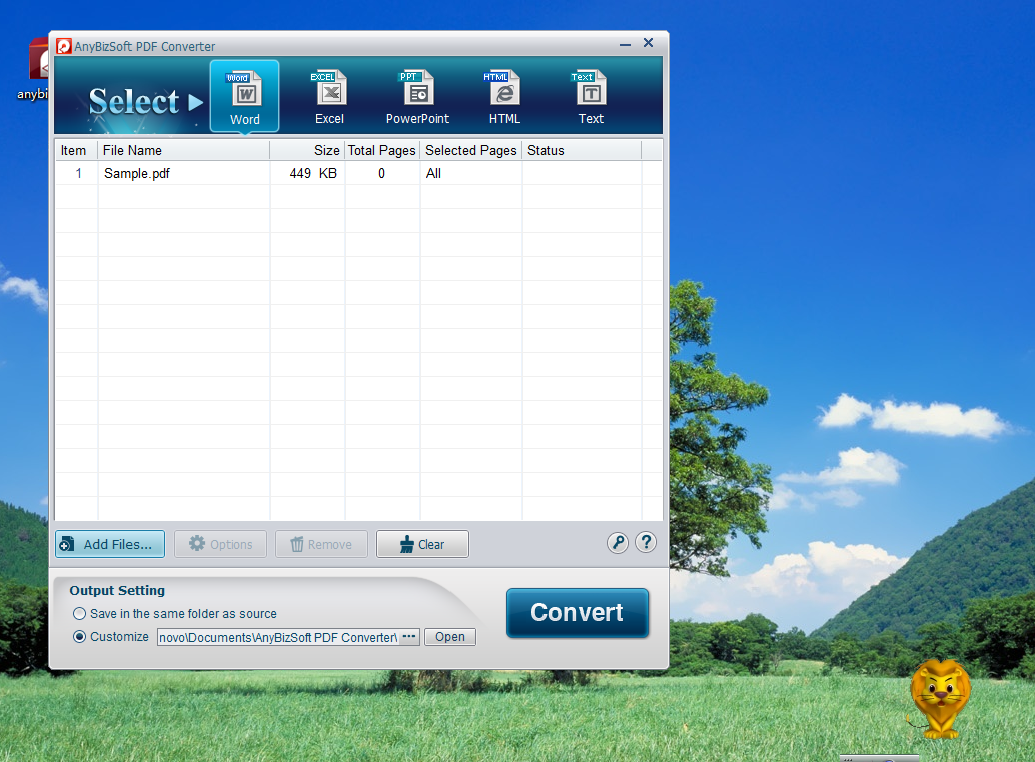This screenshot has width=1035, height=762.
Task: Sort by File Name column header
Action: click(x=184, y=151)
